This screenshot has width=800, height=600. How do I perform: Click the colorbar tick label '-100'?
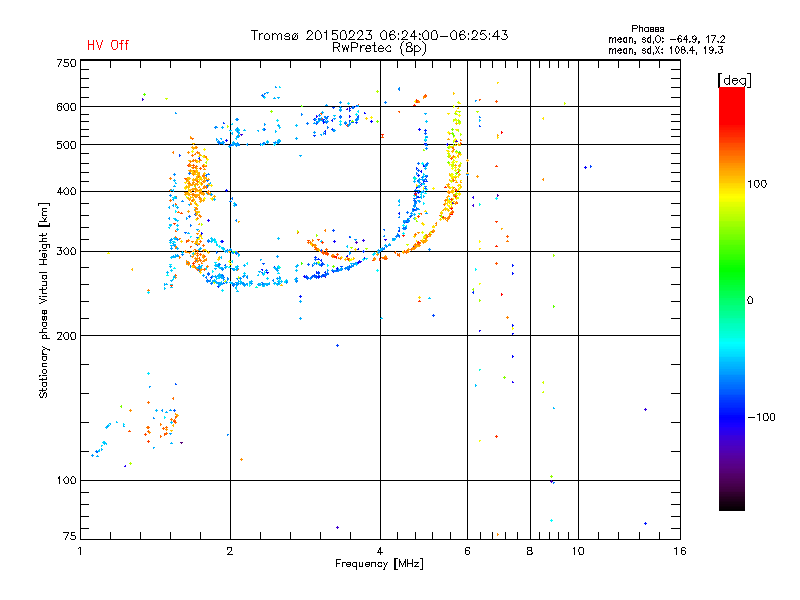pyautogui.click(x=761, y=417)
